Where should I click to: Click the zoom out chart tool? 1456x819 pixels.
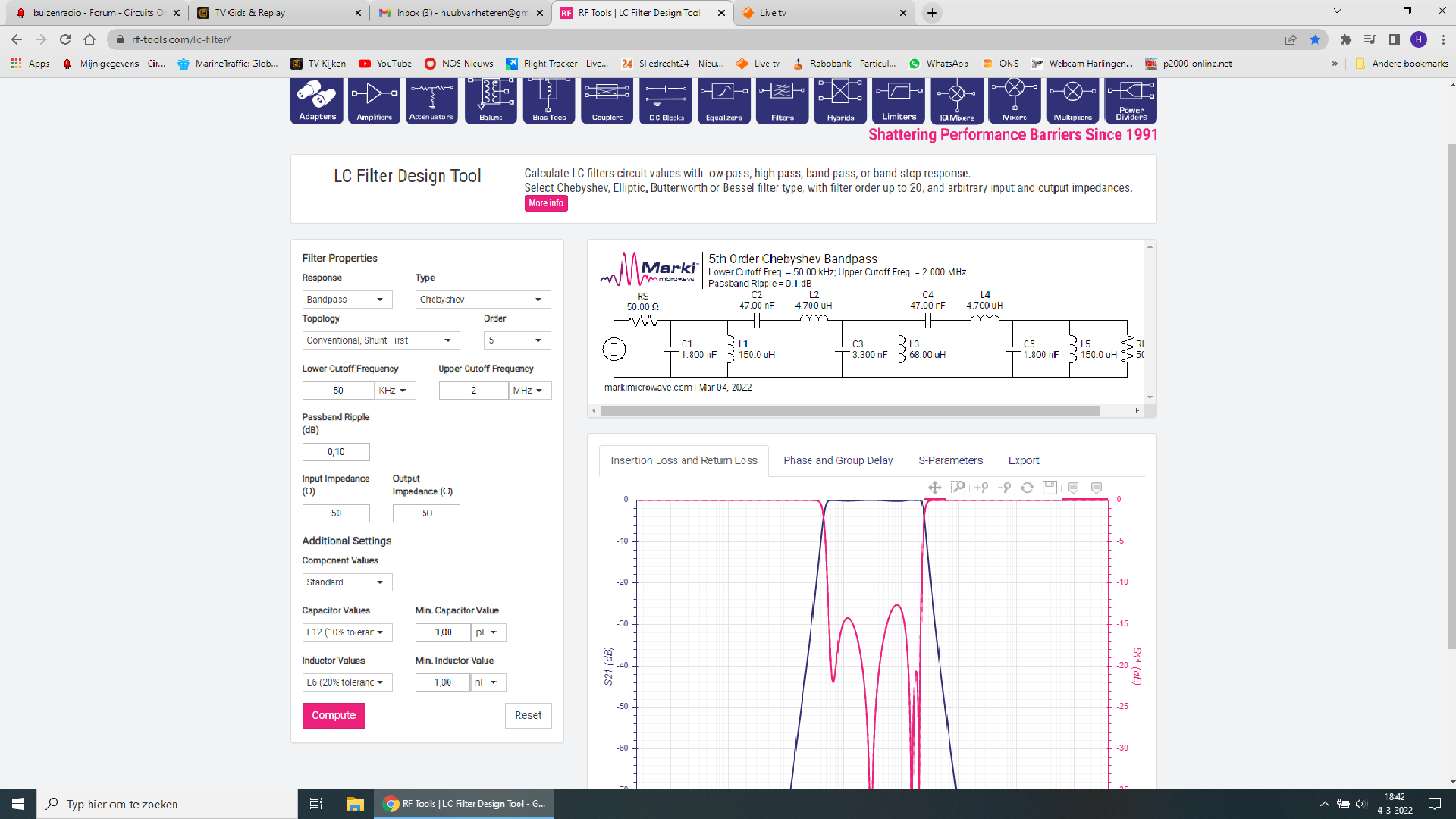tap(1004, 488)
